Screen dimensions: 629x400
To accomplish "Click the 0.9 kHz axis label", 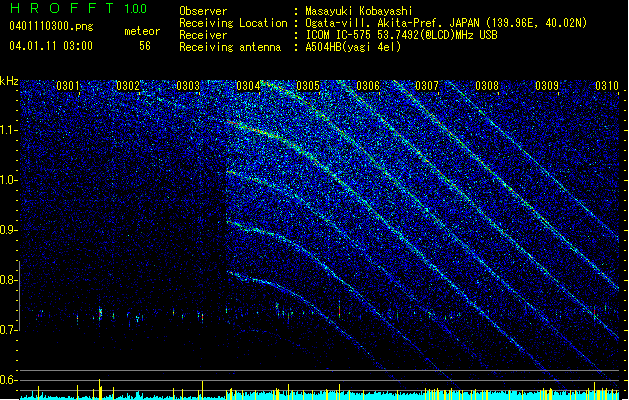I will [x=9, y=230].
